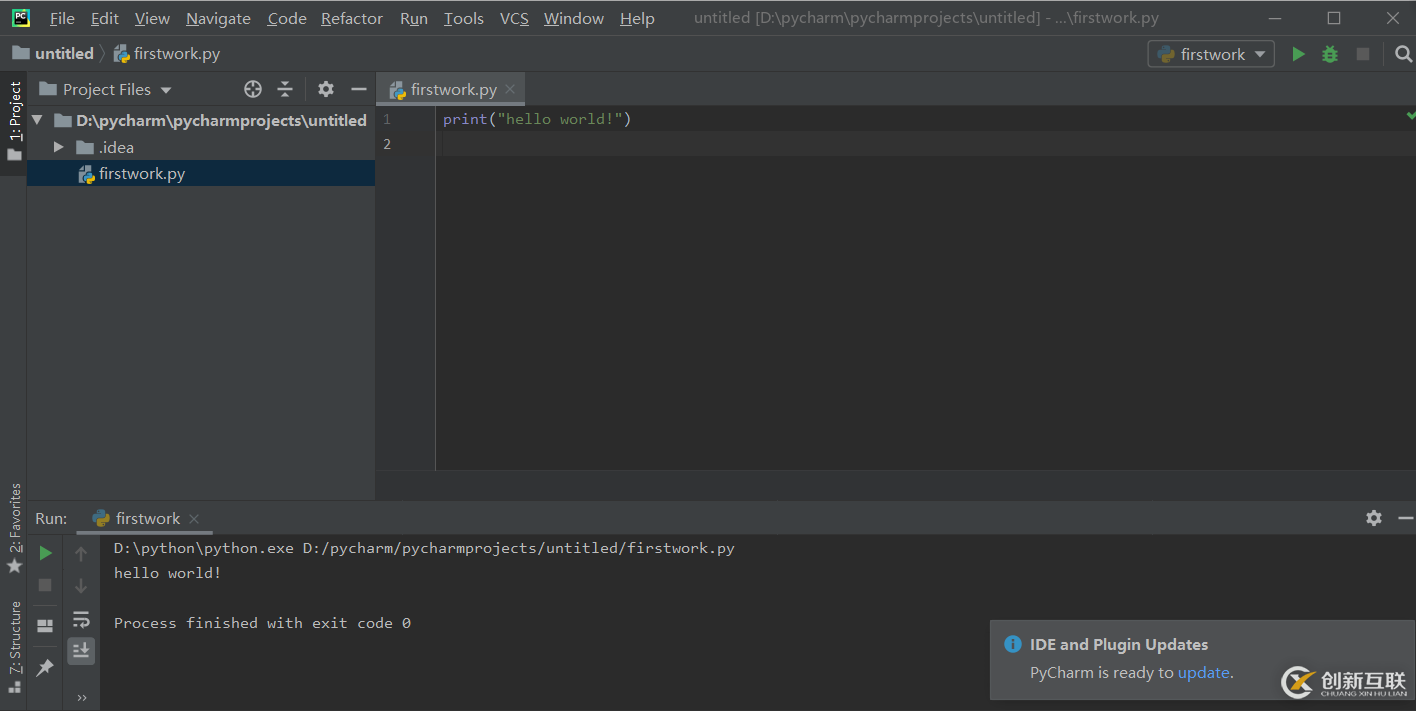Open the firstwork run configuration dropdown
The width and height of the screenshot is (1416, 711).
[x=1211, y=54]
